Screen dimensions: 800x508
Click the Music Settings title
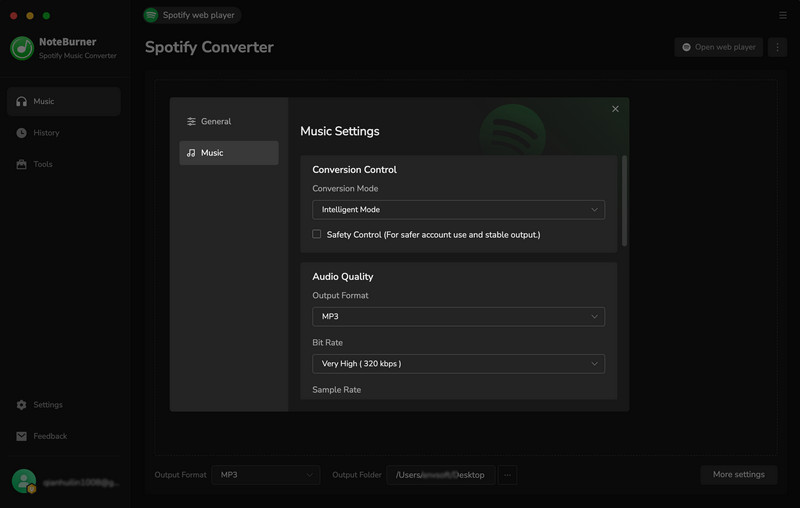click(x=340, y=131)
